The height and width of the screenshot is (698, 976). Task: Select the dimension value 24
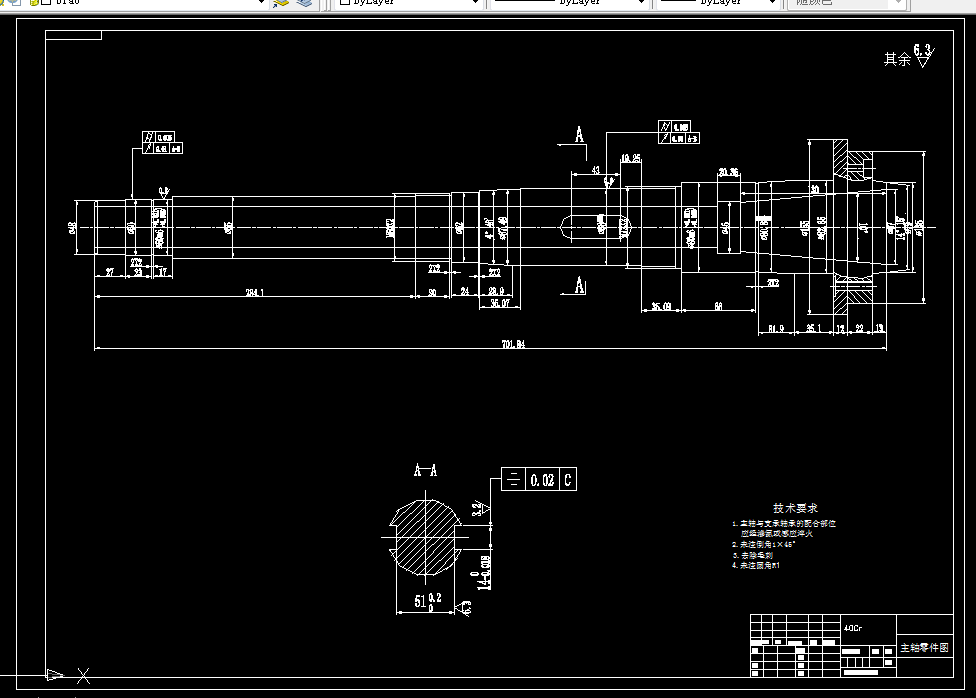tap(464, 291)
